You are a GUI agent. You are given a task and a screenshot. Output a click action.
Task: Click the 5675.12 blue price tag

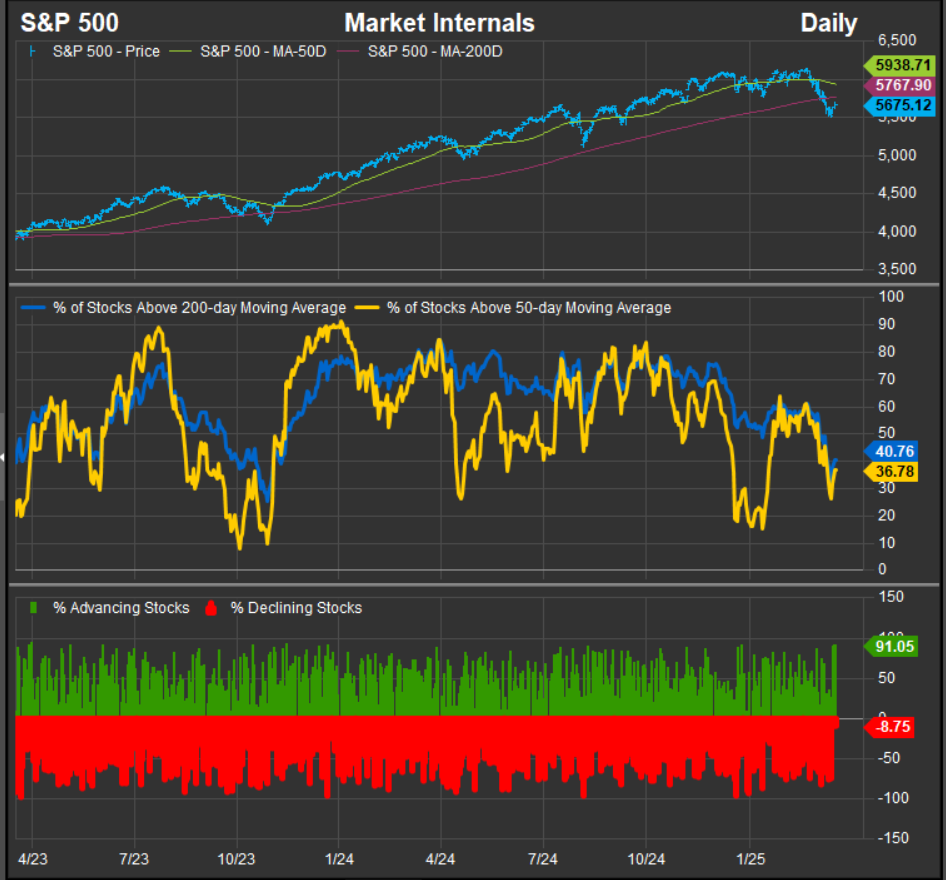[x=900, y=106]
